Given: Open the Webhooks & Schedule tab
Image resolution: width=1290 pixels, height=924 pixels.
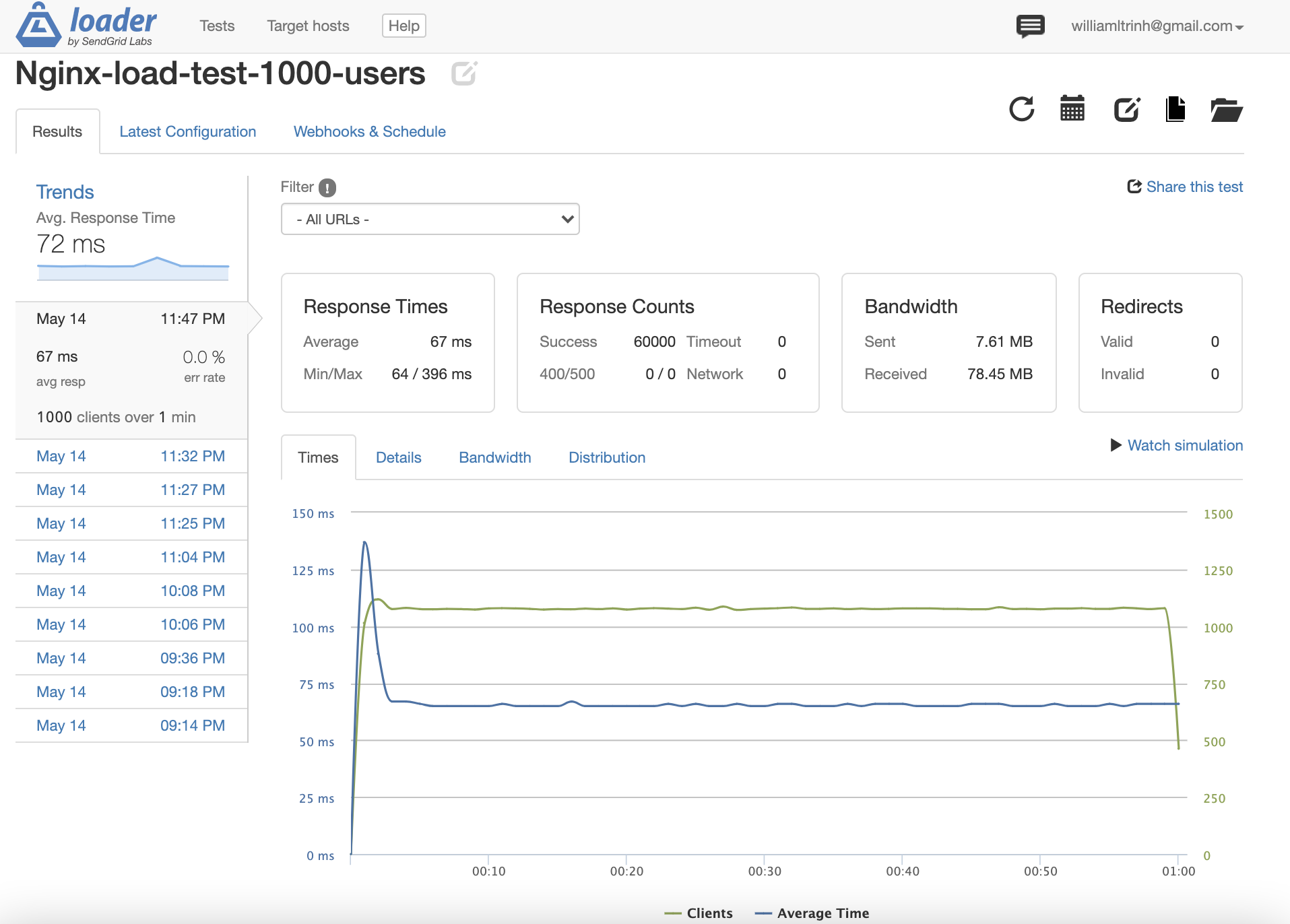Looking at the screenshot, I should pos(370,131).
